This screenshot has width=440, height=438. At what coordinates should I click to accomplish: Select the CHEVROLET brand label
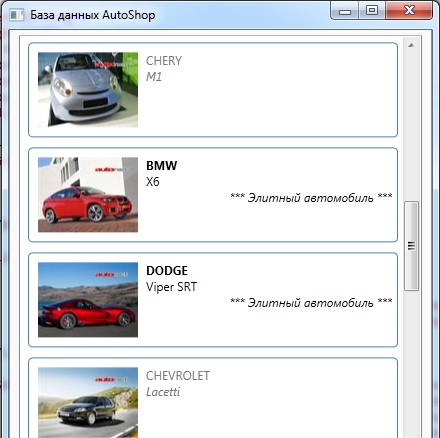coord(178,376)
